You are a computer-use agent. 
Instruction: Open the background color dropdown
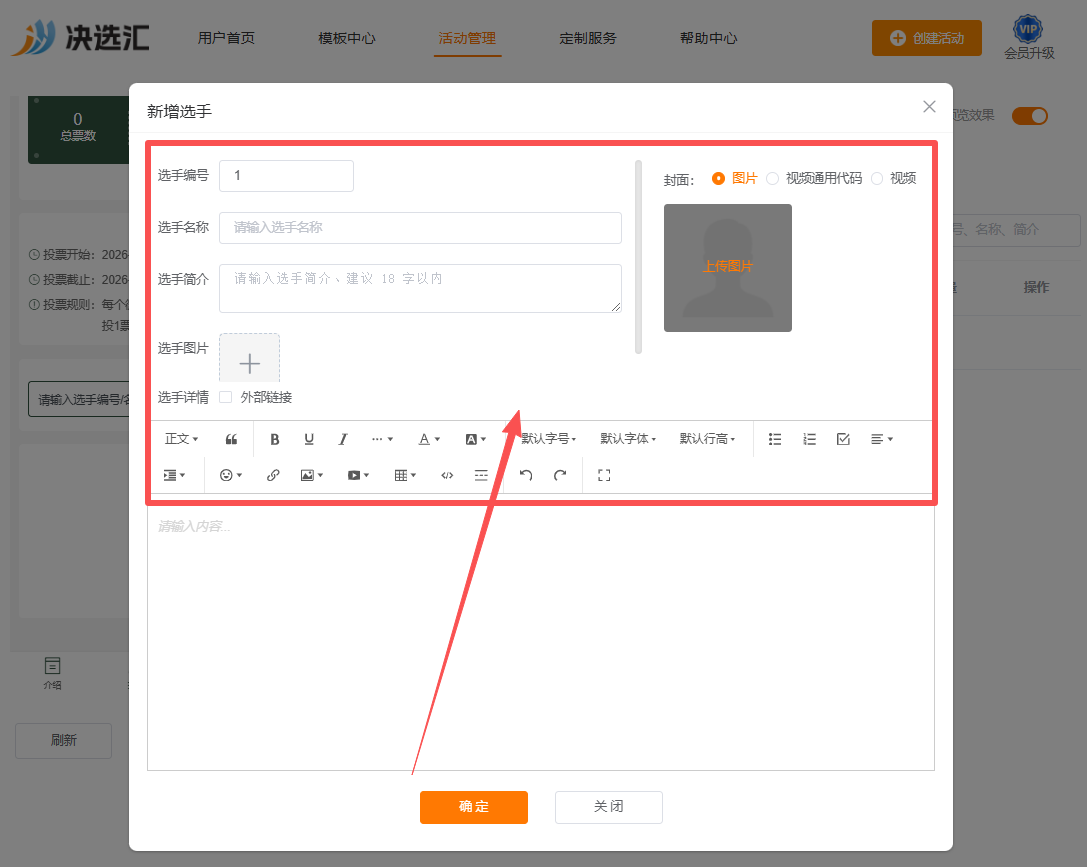pos(476,439)
